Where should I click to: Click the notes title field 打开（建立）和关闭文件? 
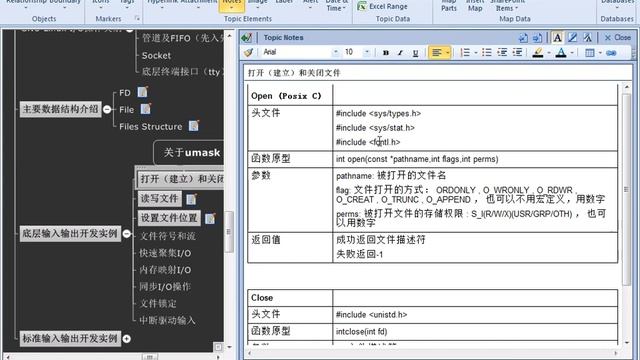438,73
